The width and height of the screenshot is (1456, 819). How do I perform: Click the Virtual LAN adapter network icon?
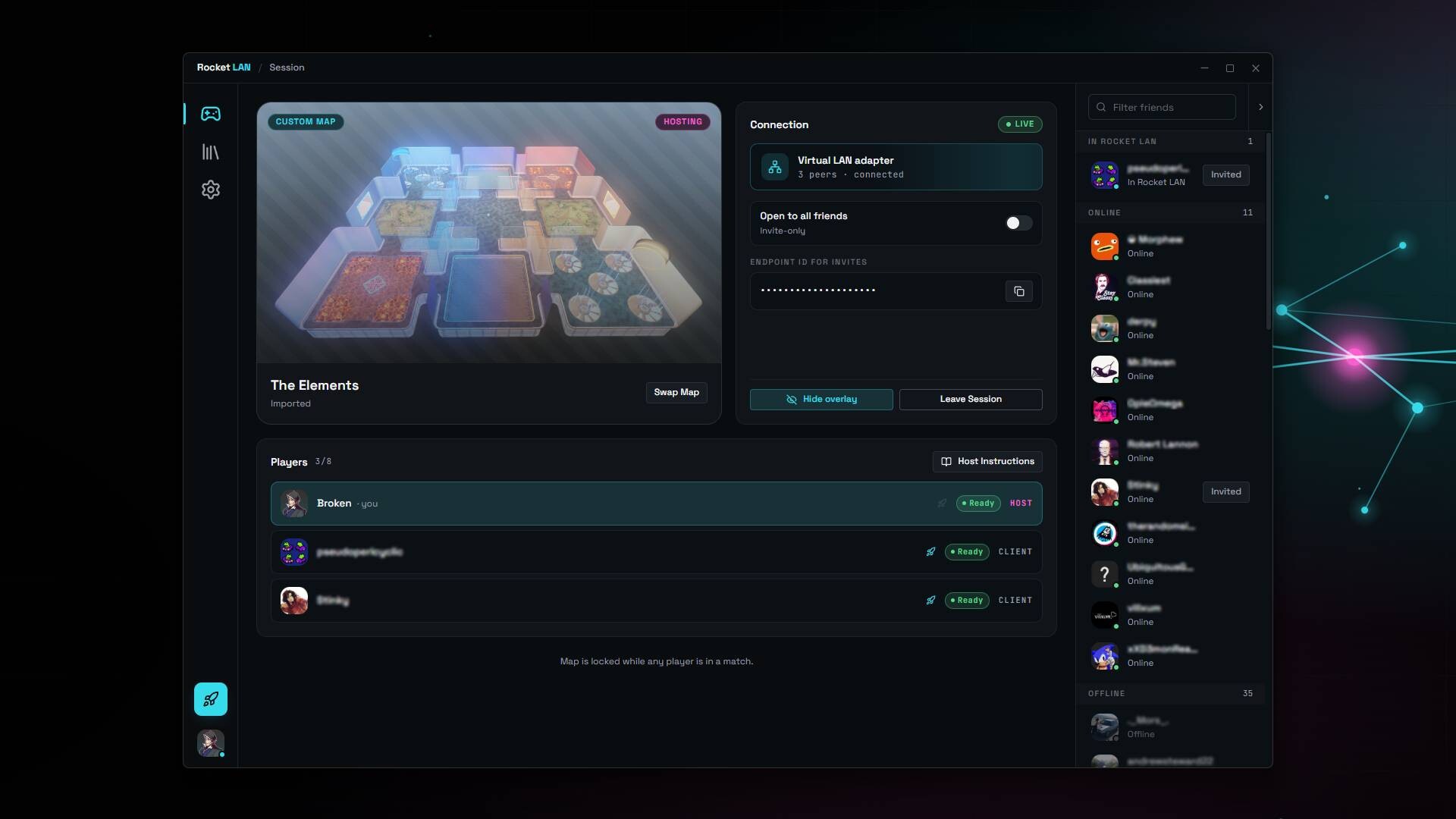774,167
